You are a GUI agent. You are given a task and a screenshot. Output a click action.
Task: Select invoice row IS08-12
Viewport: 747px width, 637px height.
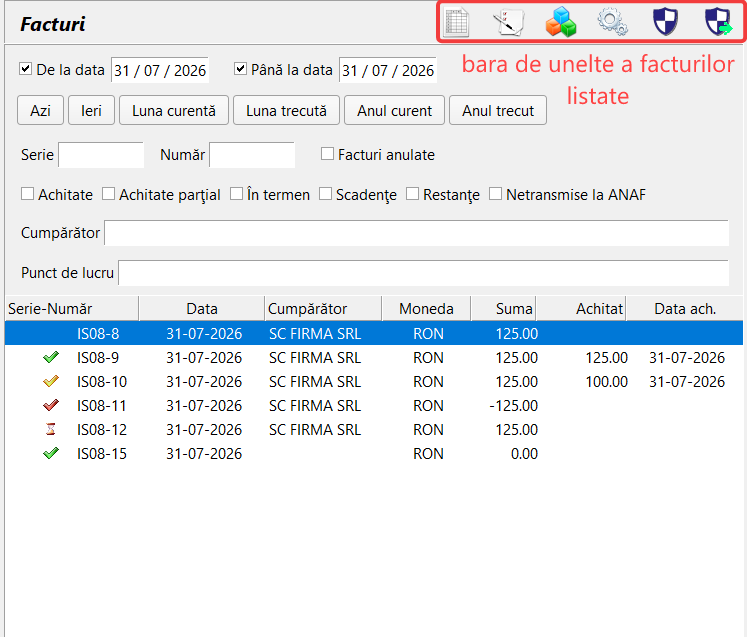coord(374,429)
